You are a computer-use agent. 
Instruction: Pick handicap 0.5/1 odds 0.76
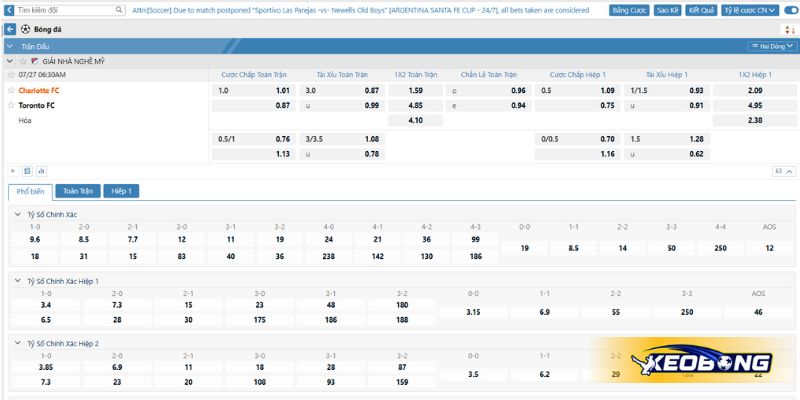coord(254,139)
